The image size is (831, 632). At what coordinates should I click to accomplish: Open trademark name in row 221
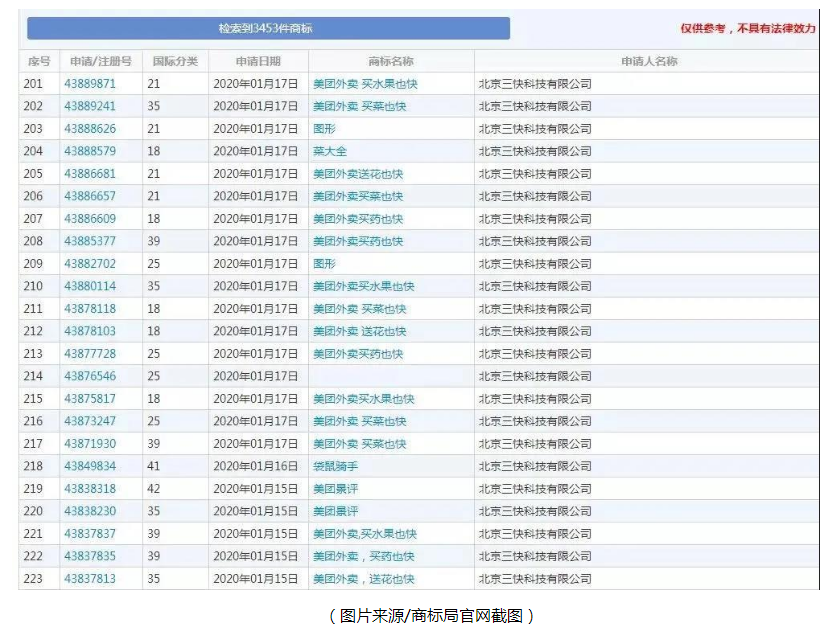pos(364,534)
